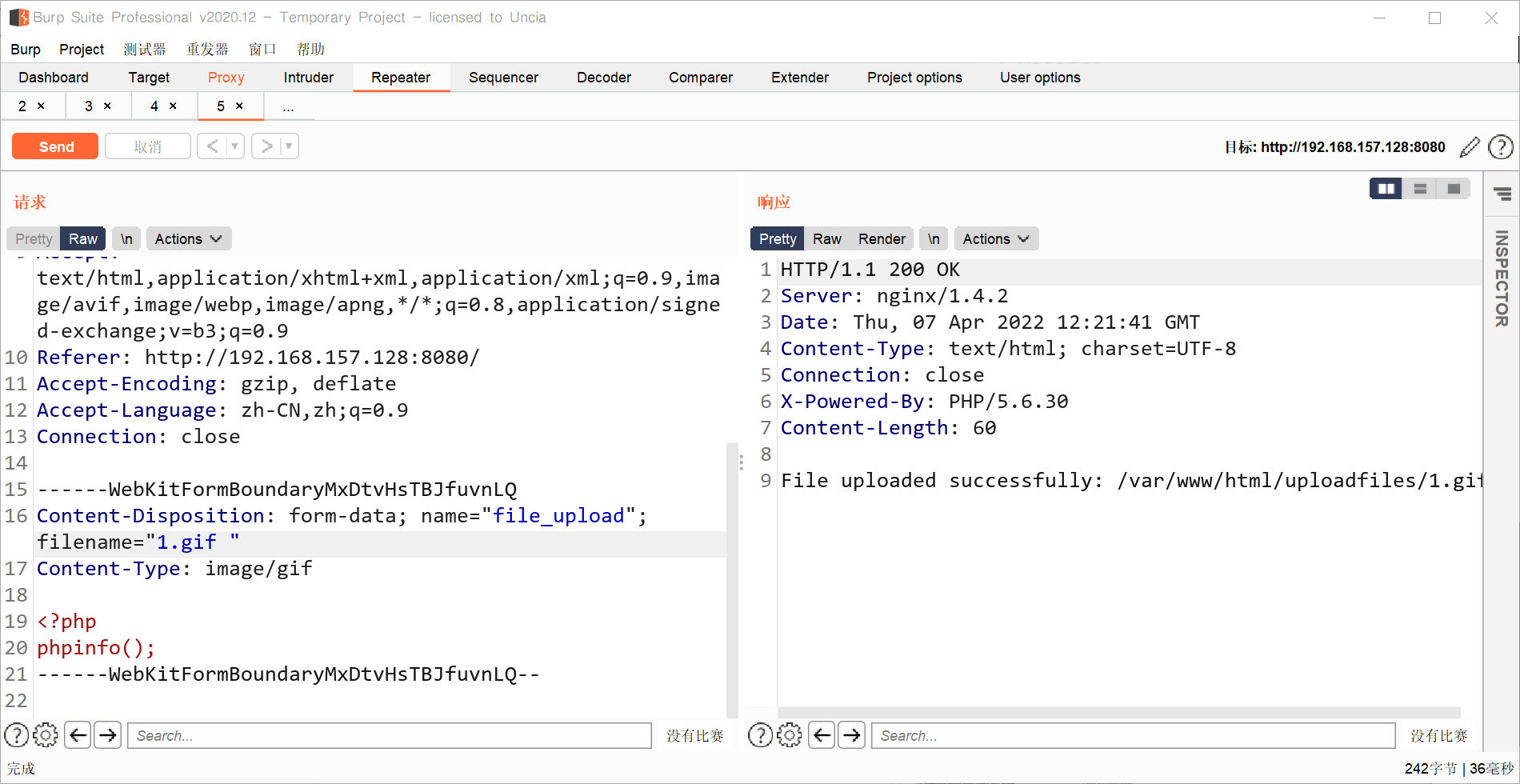
Task: Open response pane search settings gear
Action: click(x=790, y=734)
